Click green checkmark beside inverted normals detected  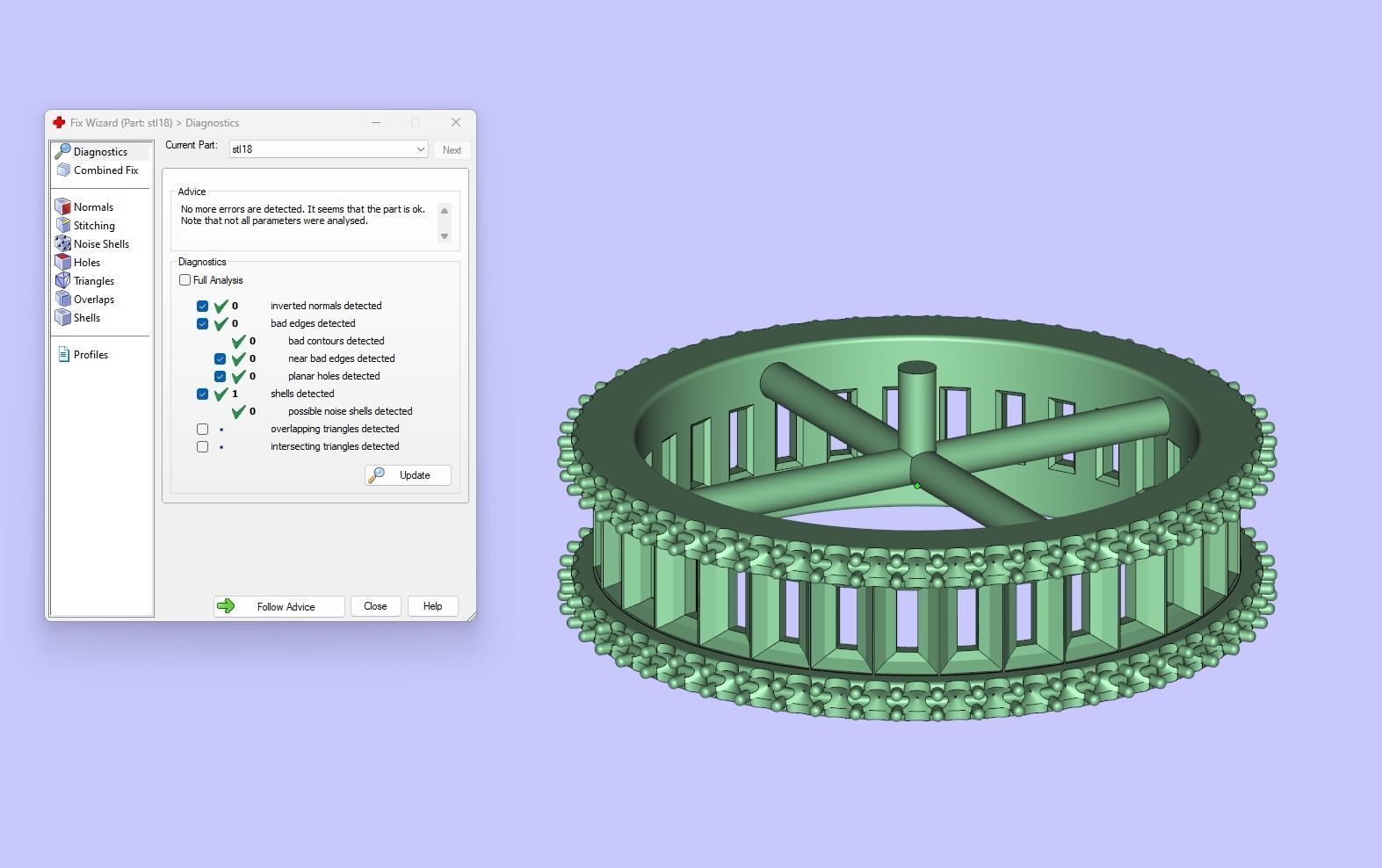(x=221, y=306)
